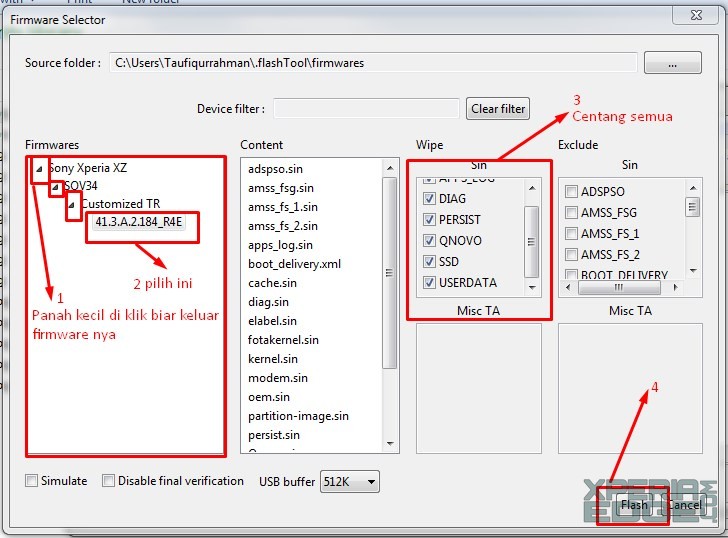Viewport: 728px width, 538px height.
Task: Select diag.sin in Content list
Action: point(268,302)
